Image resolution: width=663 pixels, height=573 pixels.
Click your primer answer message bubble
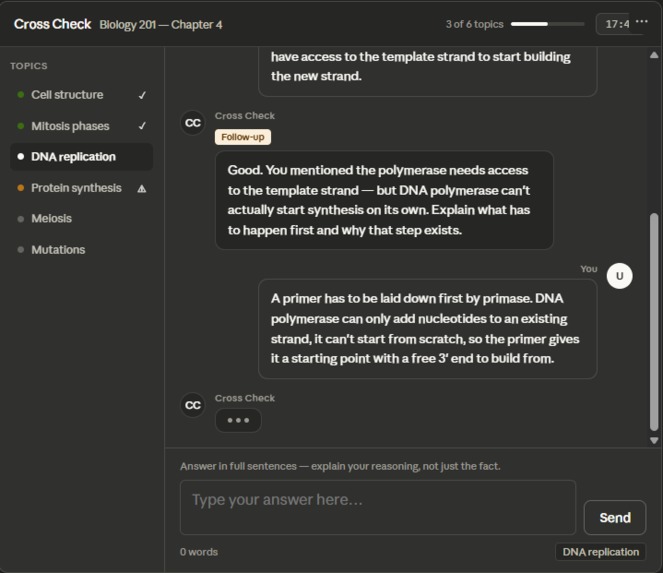(427, 329)
